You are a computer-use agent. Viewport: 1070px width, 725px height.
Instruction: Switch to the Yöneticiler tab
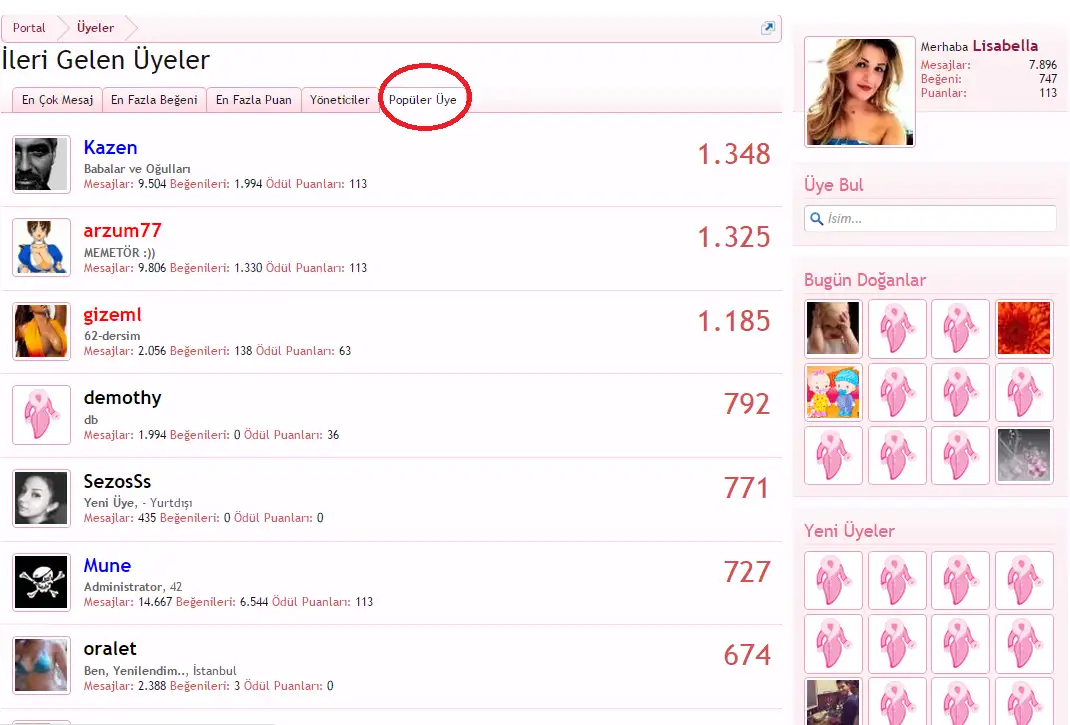tap(340, 100)
